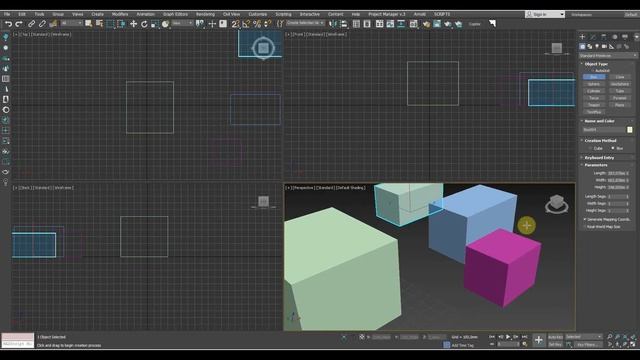Open the Edit menu

point(22,14)
